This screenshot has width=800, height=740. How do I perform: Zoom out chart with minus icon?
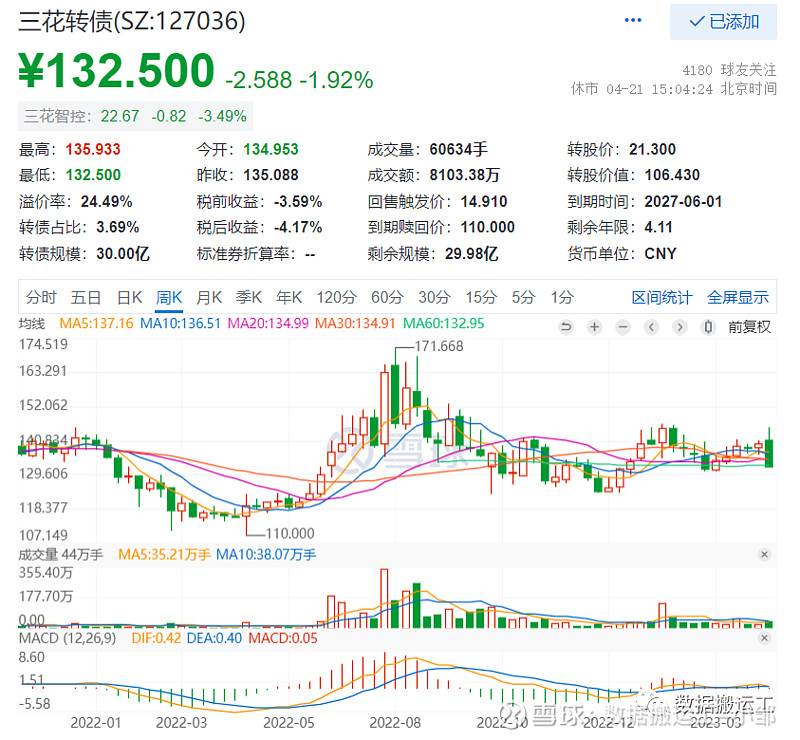[x=623, y=327]
